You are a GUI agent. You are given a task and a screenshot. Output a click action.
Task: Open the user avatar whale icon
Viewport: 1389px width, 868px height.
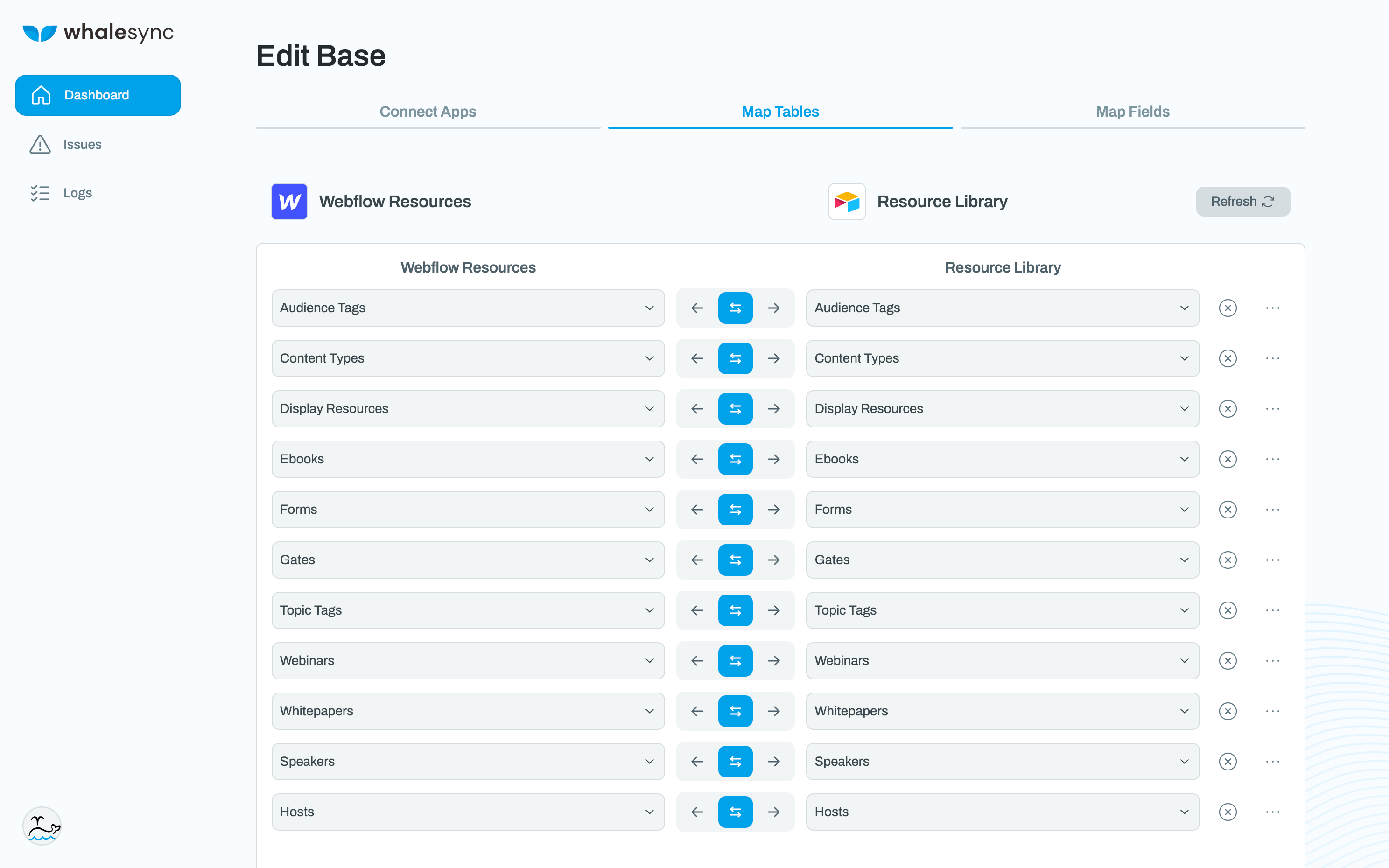pyautogui.click(x=42, y=826)
